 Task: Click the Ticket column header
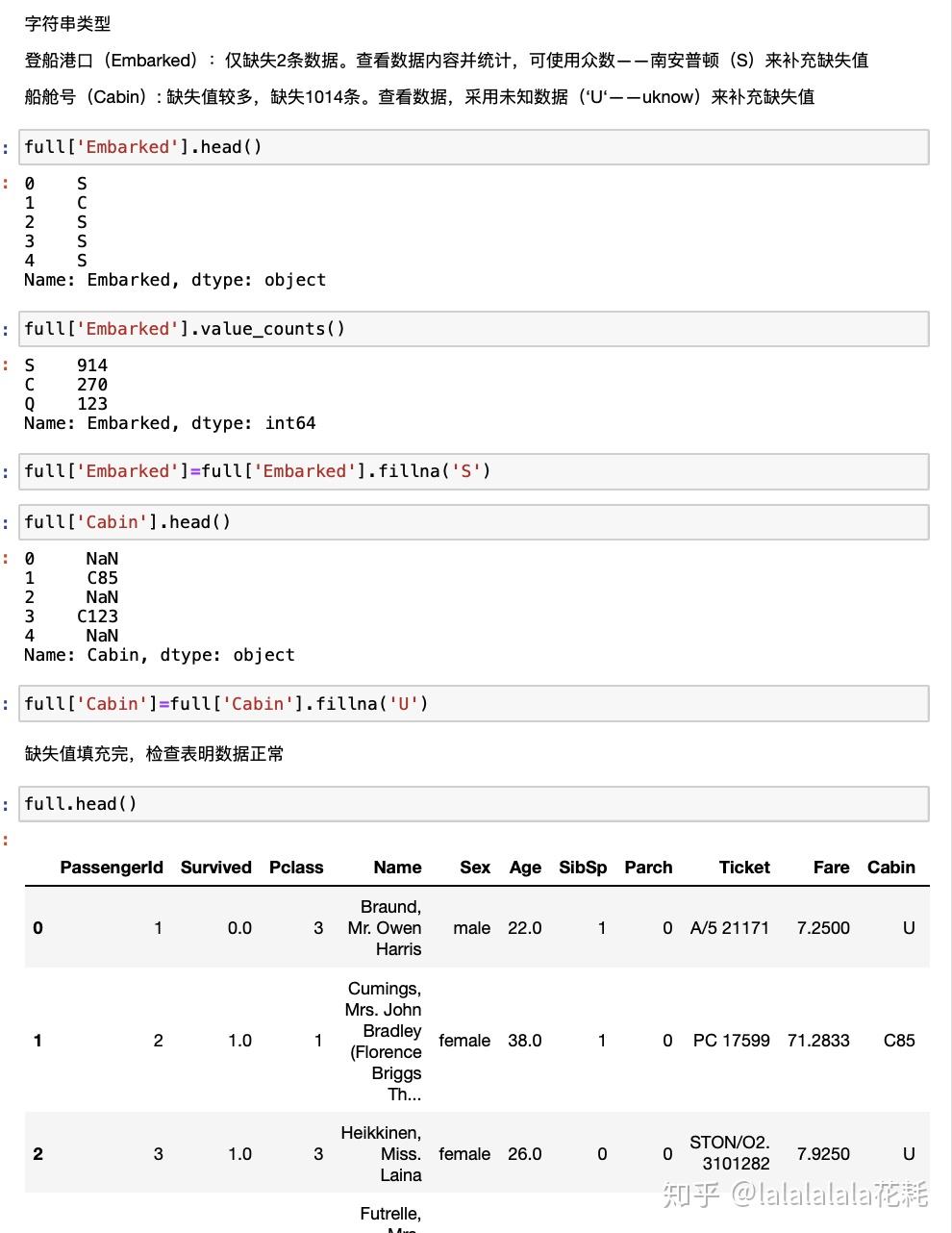(744, 868)
